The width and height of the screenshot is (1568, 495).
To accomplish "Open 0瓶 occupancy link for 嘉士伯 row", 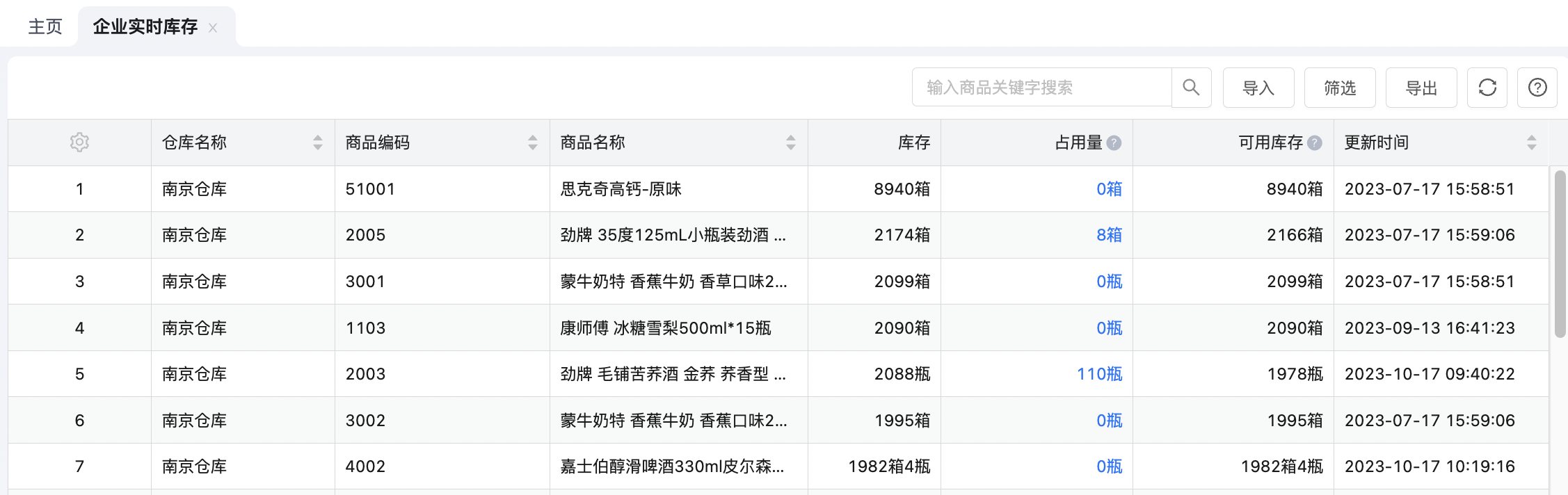I will [x=1109, y=466].
